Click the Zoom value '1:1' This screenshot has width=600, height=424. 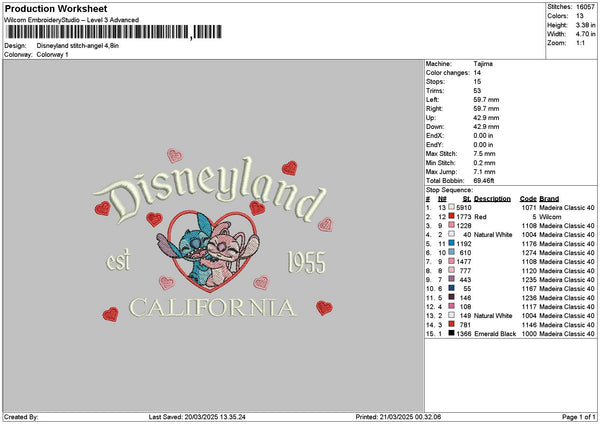[580, 43]
